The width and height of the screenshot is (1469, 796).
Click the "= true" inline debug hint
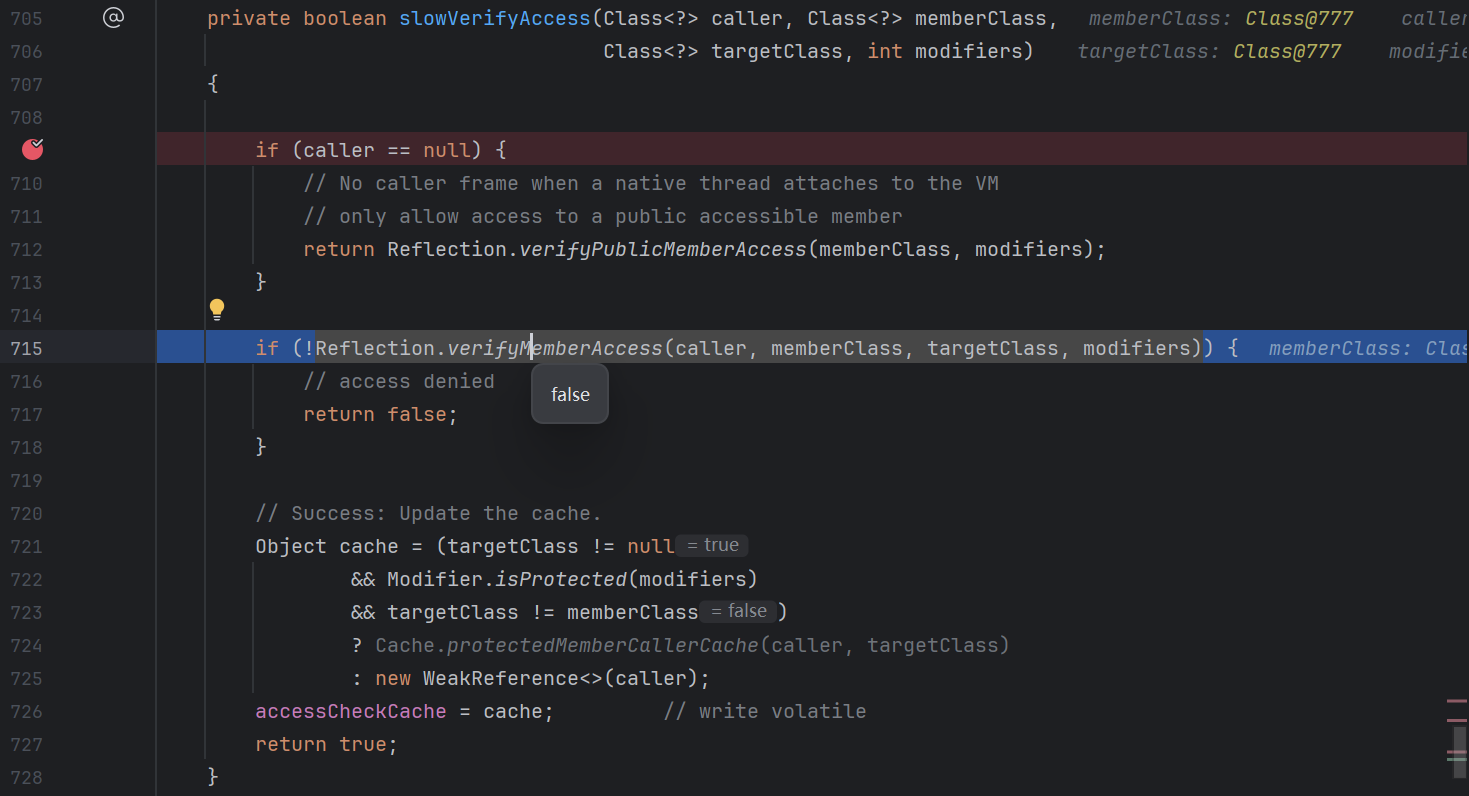712,546
